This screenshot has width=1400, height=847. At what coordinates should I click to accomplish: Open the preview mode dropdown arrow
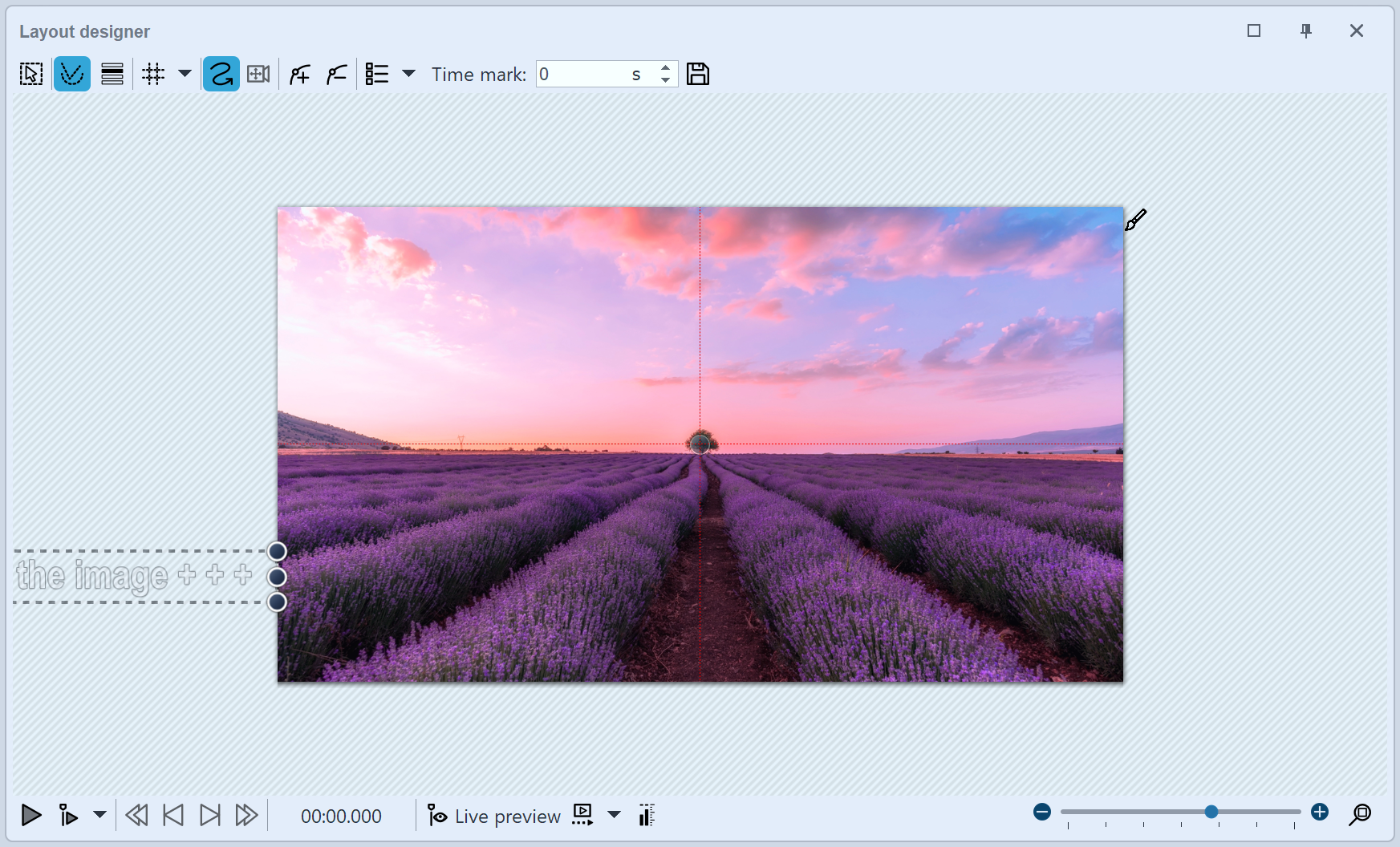(615, 815)
